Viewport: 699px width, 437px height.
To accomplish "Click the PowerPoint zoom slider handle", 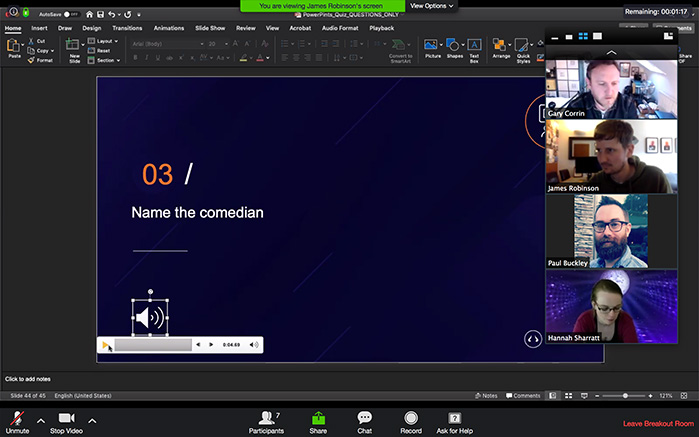I will [625, 396].
